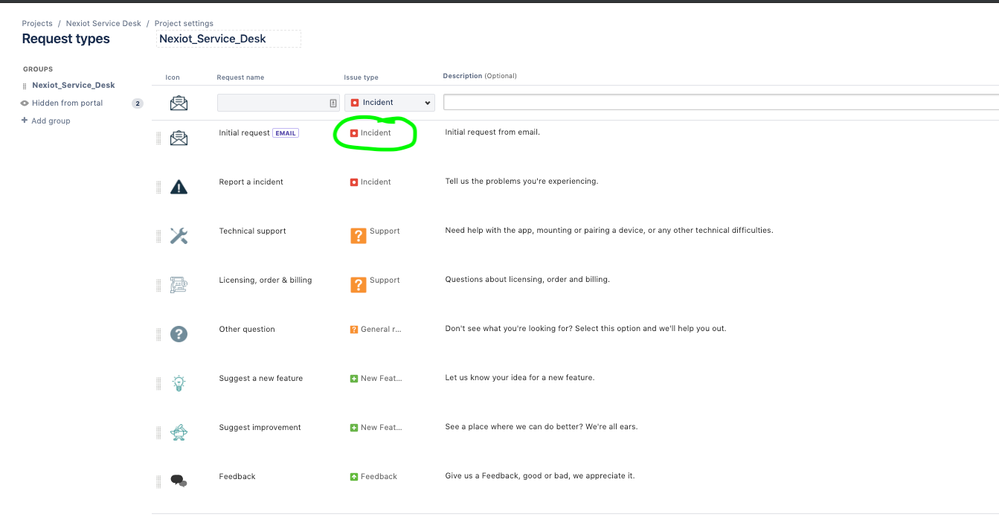
Task: Click the speech bubble icon for Feedback
Action: point(178,480)
